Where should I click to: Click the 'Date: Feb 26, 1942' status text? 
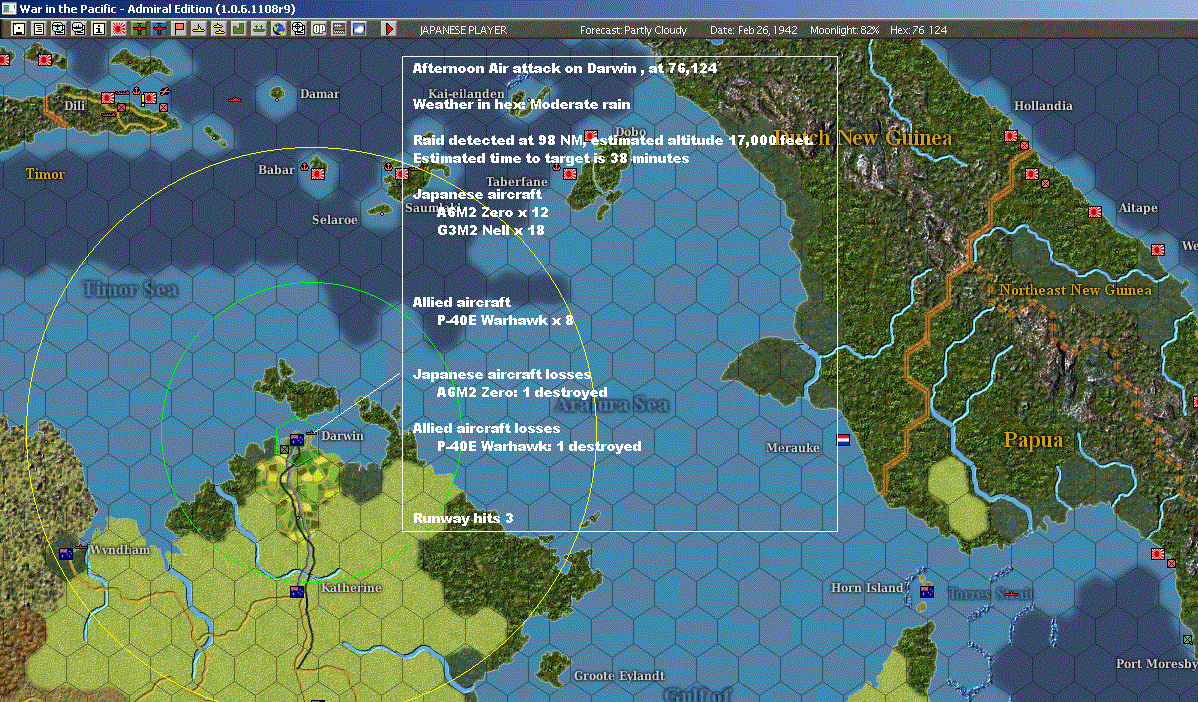click(753, 30)
